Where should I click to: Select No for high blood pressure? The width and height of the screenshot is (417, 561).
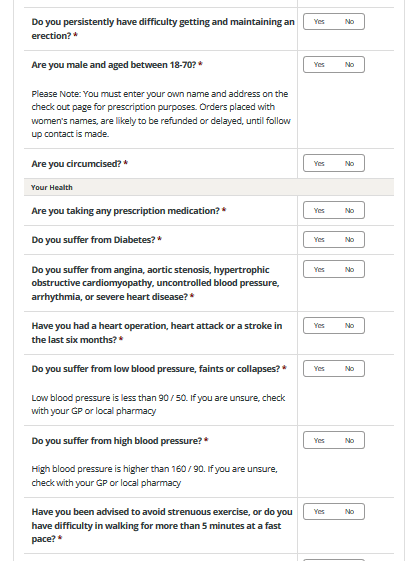(349, 440)
